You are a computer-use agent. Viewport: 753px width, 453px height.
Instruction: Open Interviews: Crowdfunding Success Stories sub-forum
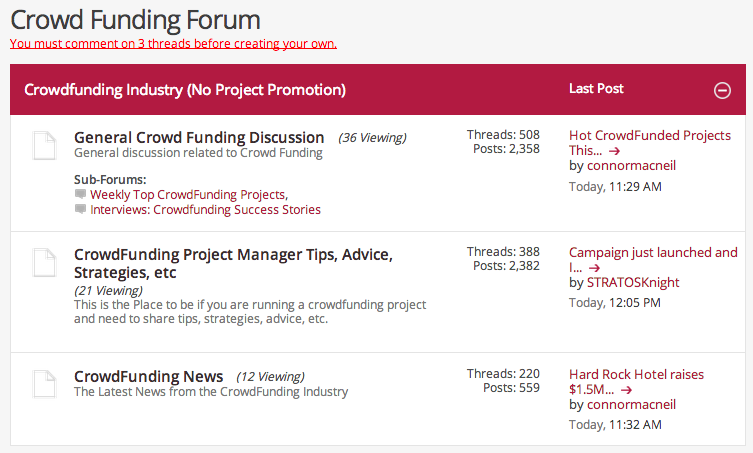(x=205, y=210)
